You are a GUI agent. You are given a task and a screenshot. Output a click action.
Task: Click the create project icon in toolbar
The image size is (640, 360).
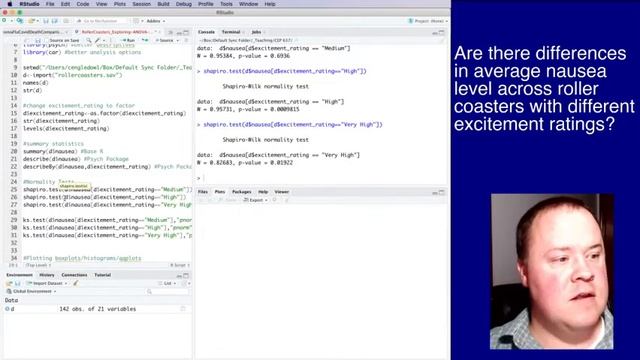tap(19, 21)
